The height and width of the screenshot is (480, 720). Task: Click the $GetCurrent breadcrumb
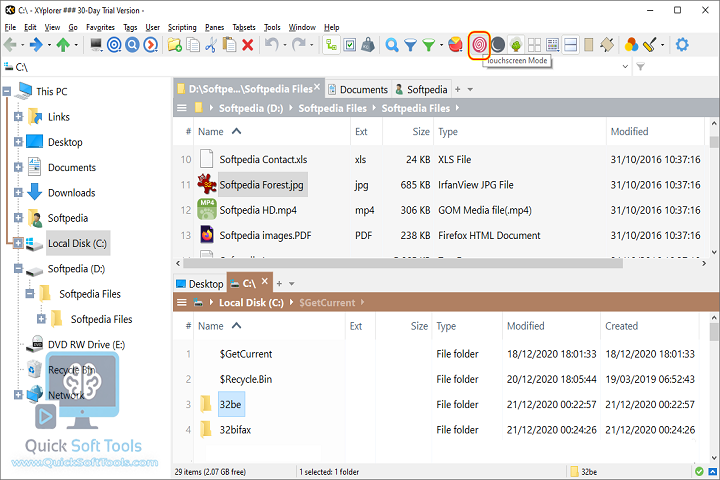coord(327,303)
